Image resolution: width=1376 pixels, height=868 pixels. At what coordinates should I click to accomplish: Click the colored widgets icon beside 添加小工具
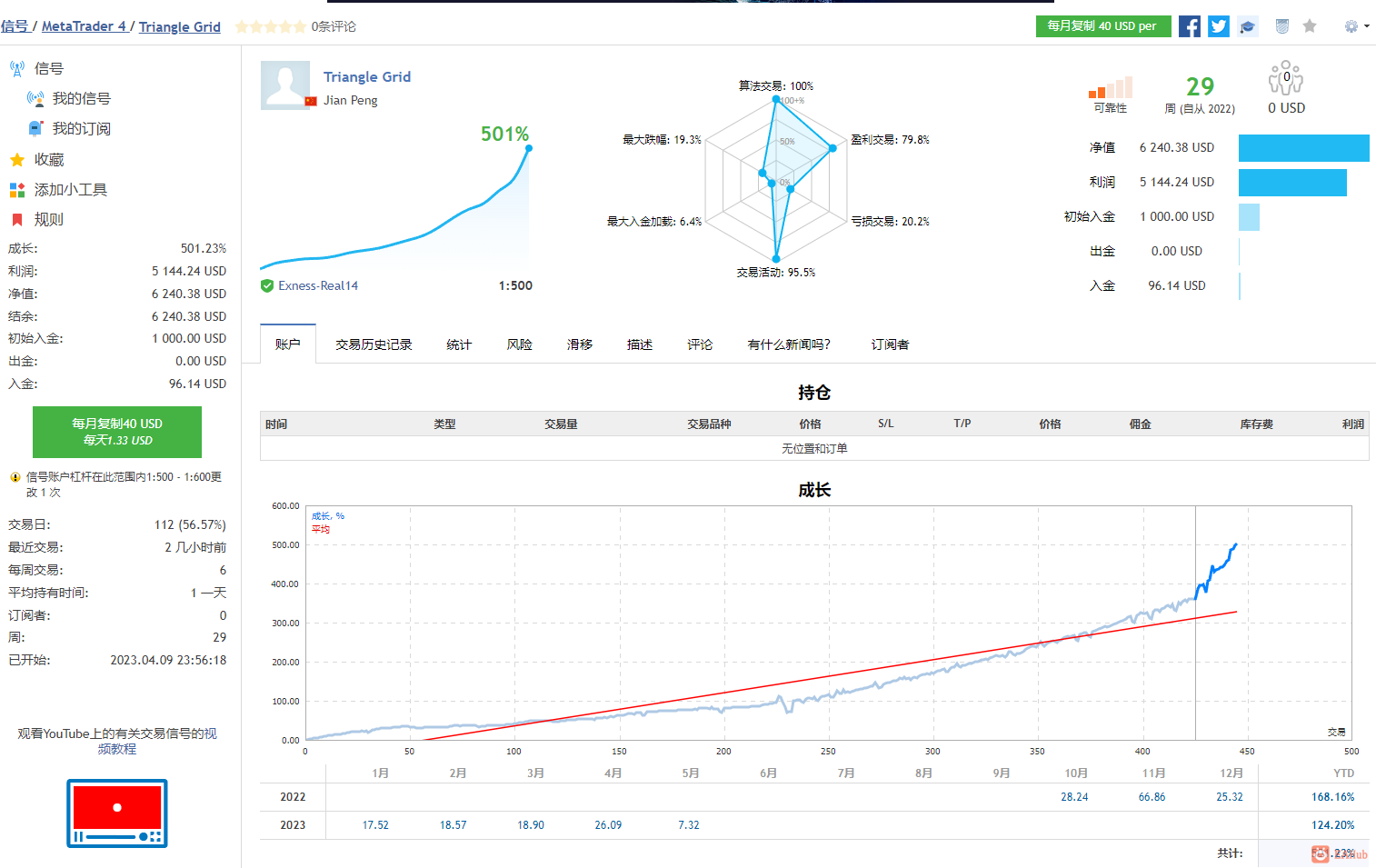[17, 190]
